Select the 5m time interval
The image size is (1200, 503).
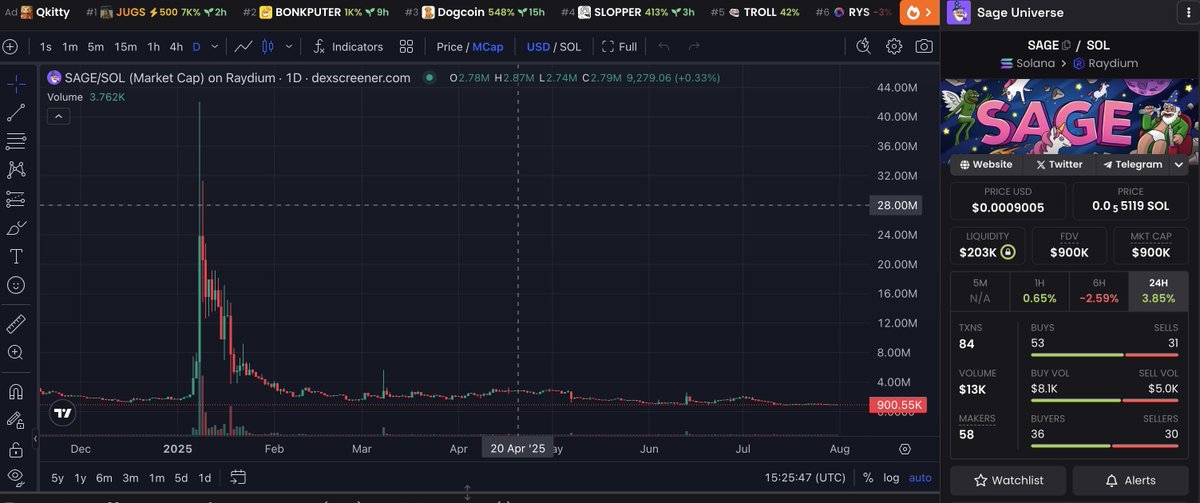click(95, 47)
